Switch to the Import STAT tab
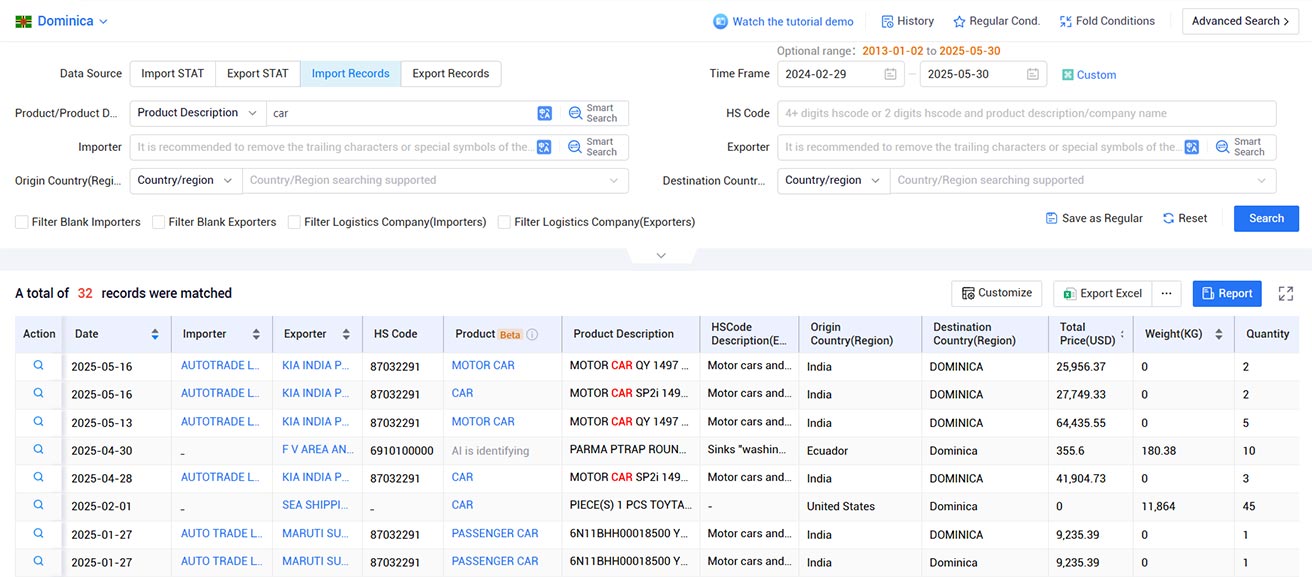 pyautogui.click(x=172, y=73)
